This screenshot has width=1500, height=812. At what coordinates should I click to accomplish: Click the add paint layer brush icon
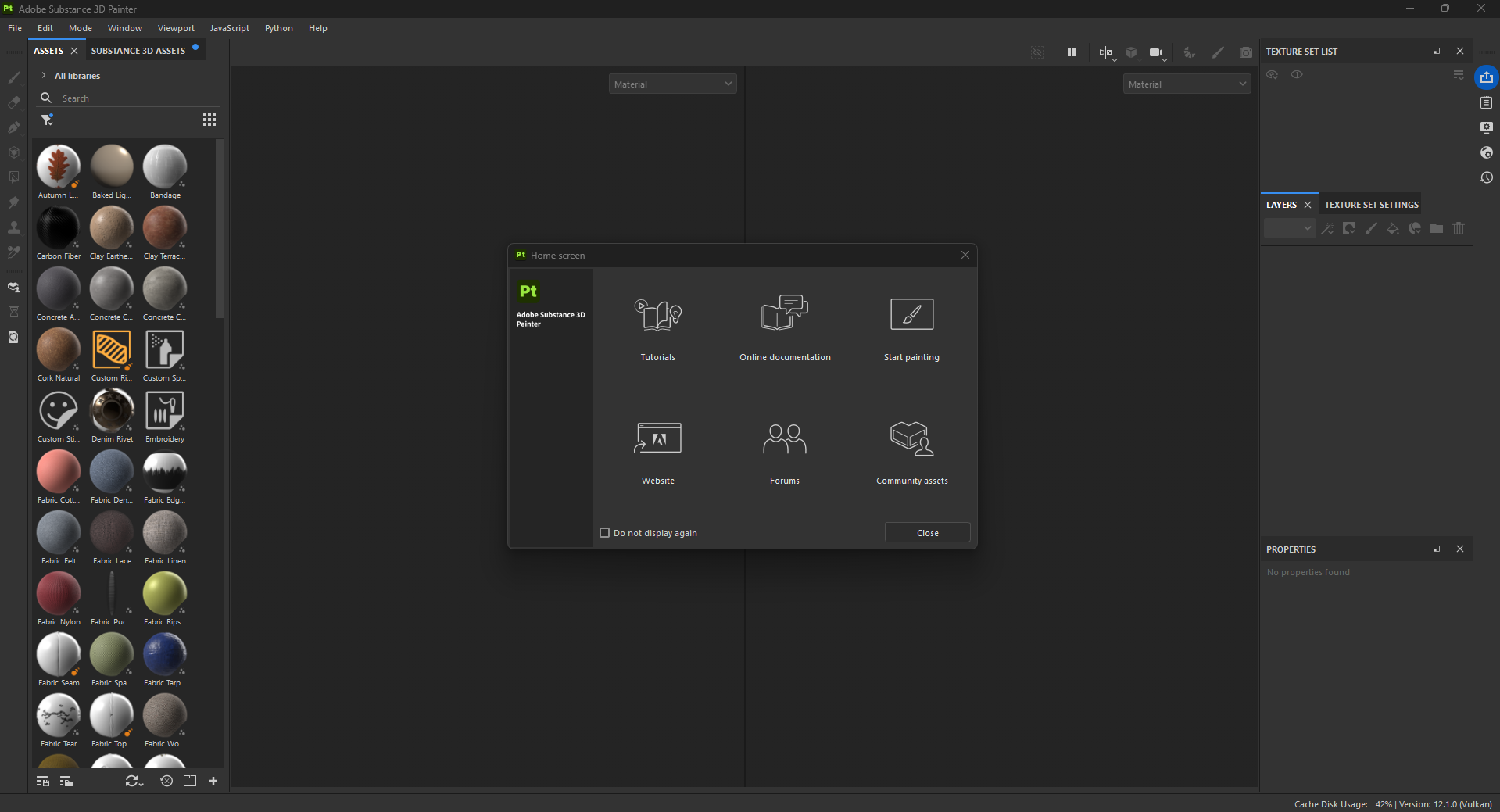pos(1371,228)
